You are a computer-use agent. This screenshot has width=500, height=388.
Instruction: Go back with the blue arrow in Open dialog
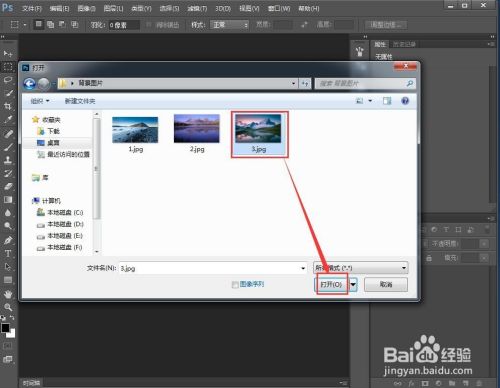pos(29,83)
